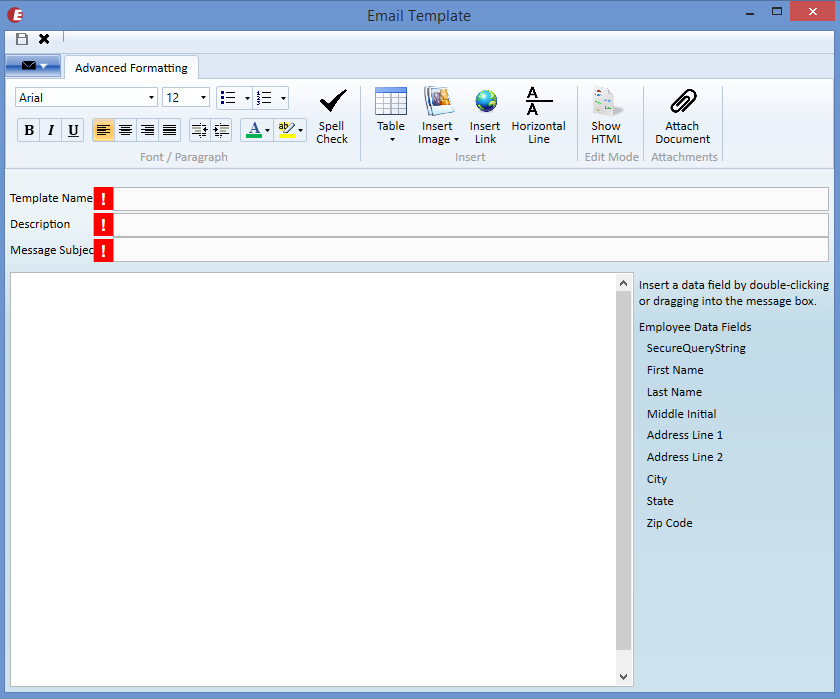Click the Message Subject input field

tap(471, 250)
